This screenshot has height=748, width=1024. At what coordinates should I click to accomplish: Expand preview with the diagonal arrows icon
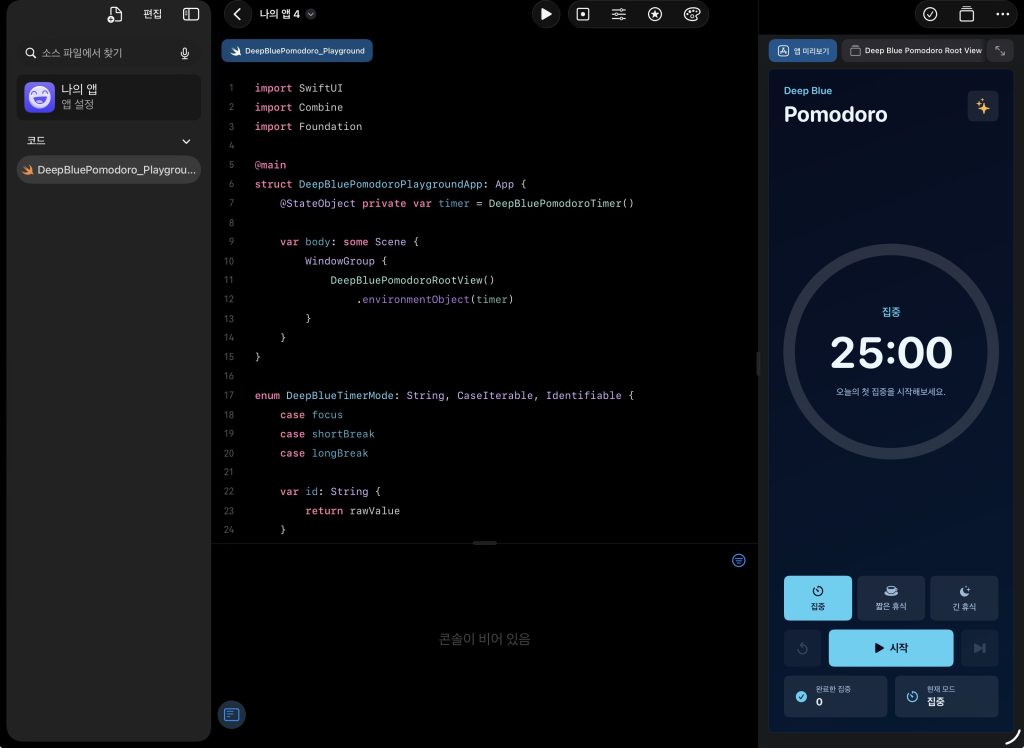click(1000, 51)
